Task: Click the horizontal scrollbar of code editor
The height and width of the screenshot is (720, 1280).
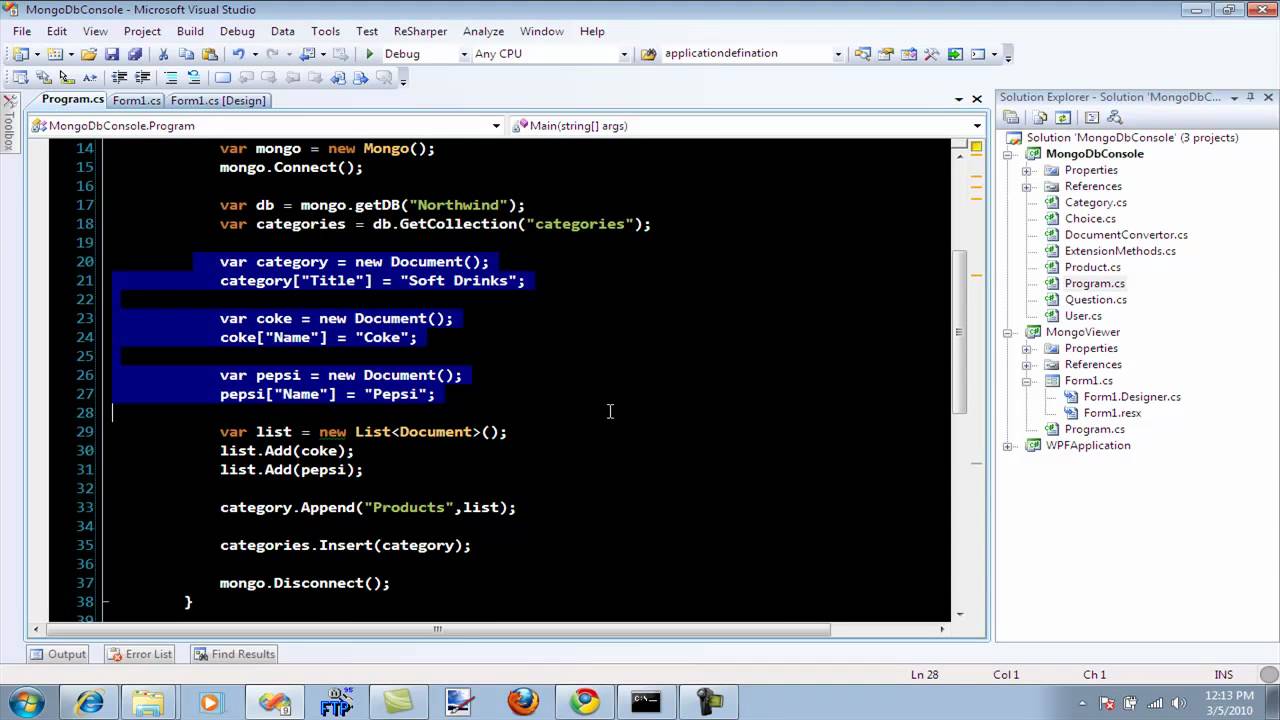Action: (x=437, y=629)
